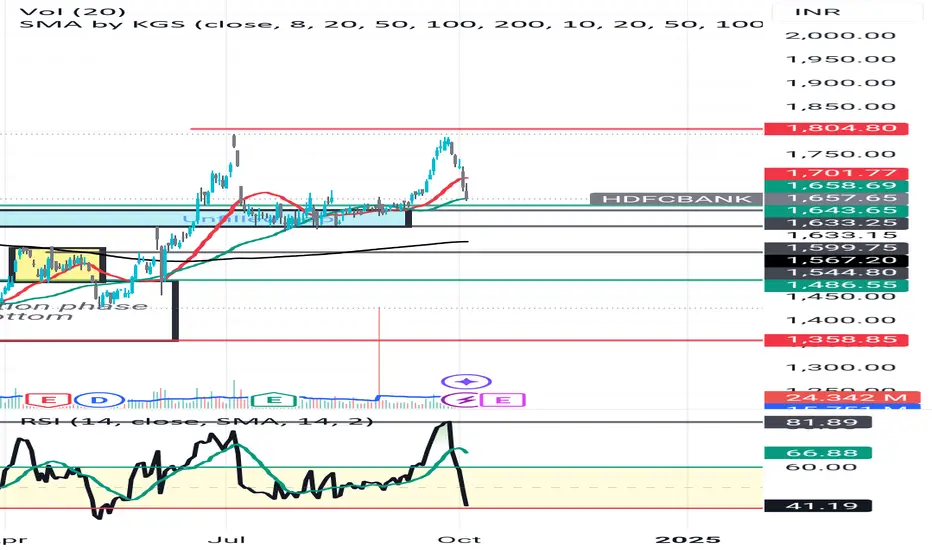Click the 2025 label on time axis
The height and width of the screenshot is (550, 932).
(687, 540)
